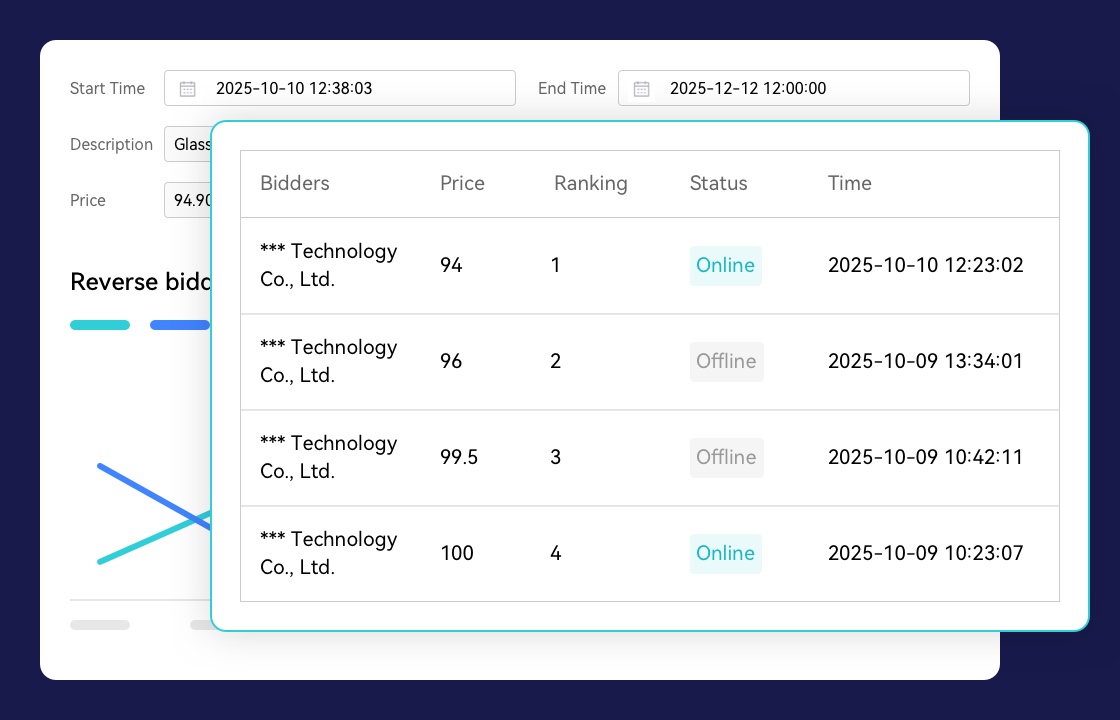The image size is (1120, 720).
Task: Click the Offline status badge for rank 2
Action: 726,362
